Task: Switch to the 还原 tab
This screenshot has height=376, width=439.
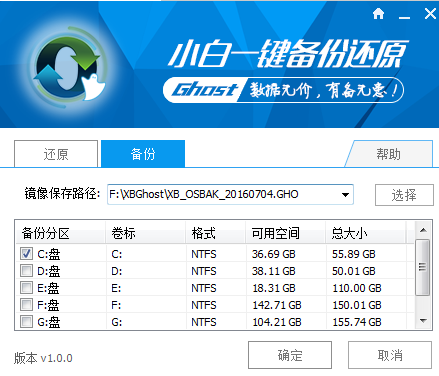Action: click(x=56, y=154)
